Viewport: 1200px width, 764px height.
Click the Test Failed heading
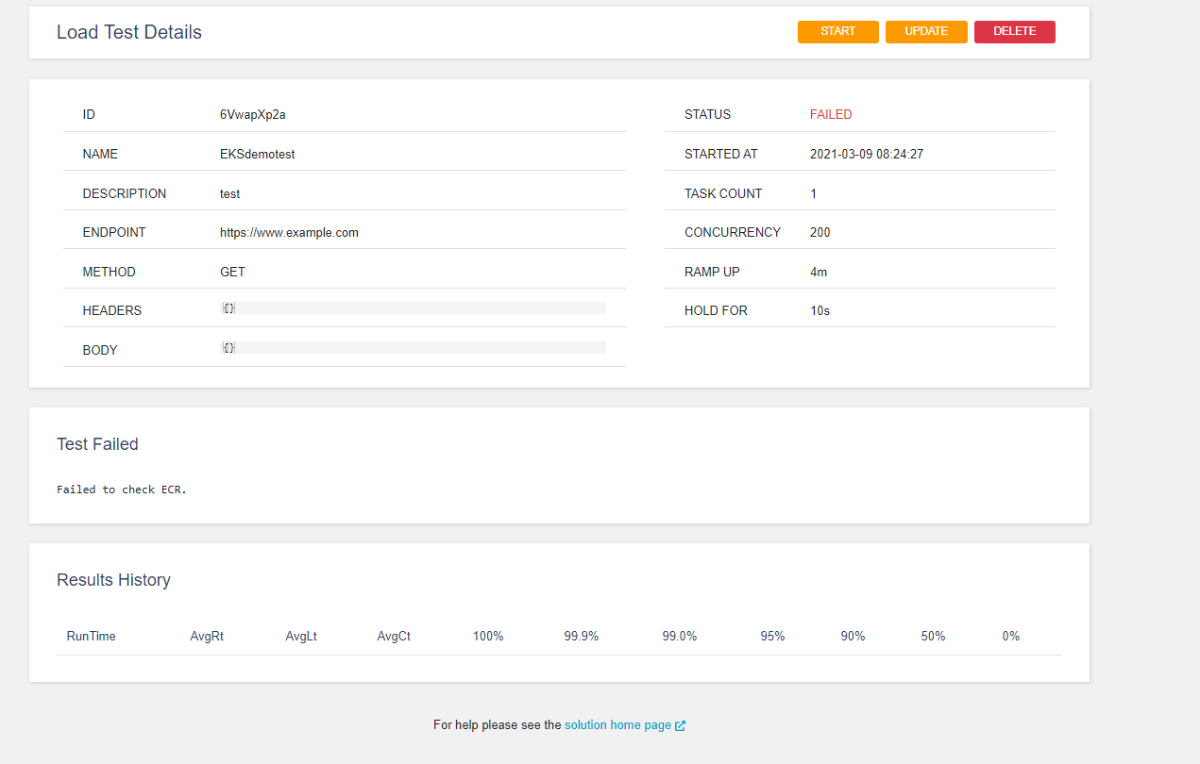click(x=97, y=444)
